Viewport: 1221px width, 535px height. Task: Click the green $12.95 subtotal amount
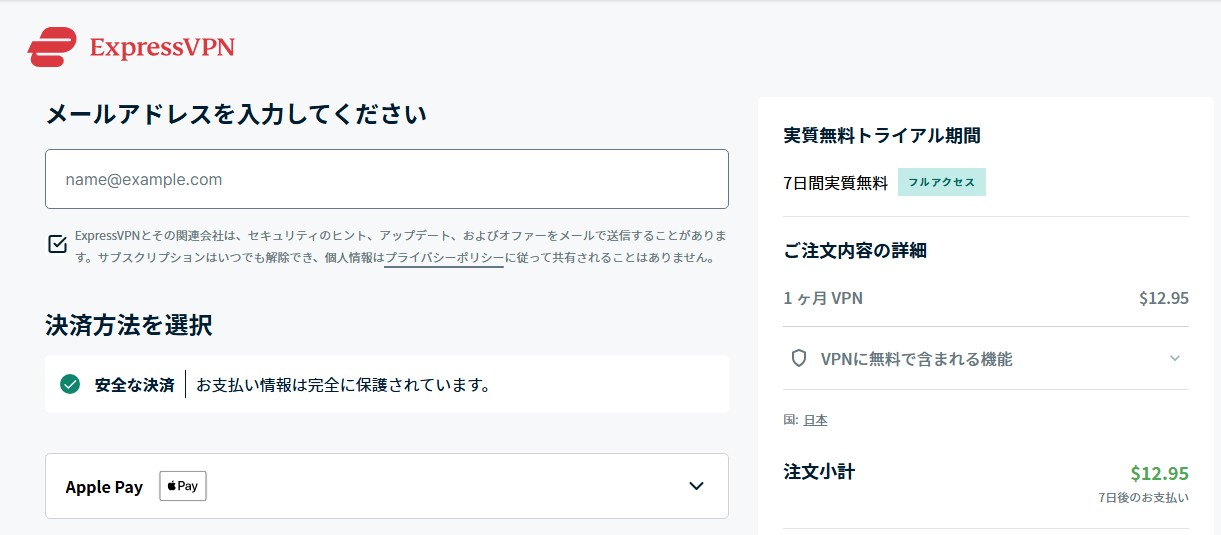(x=1160, y=473)
